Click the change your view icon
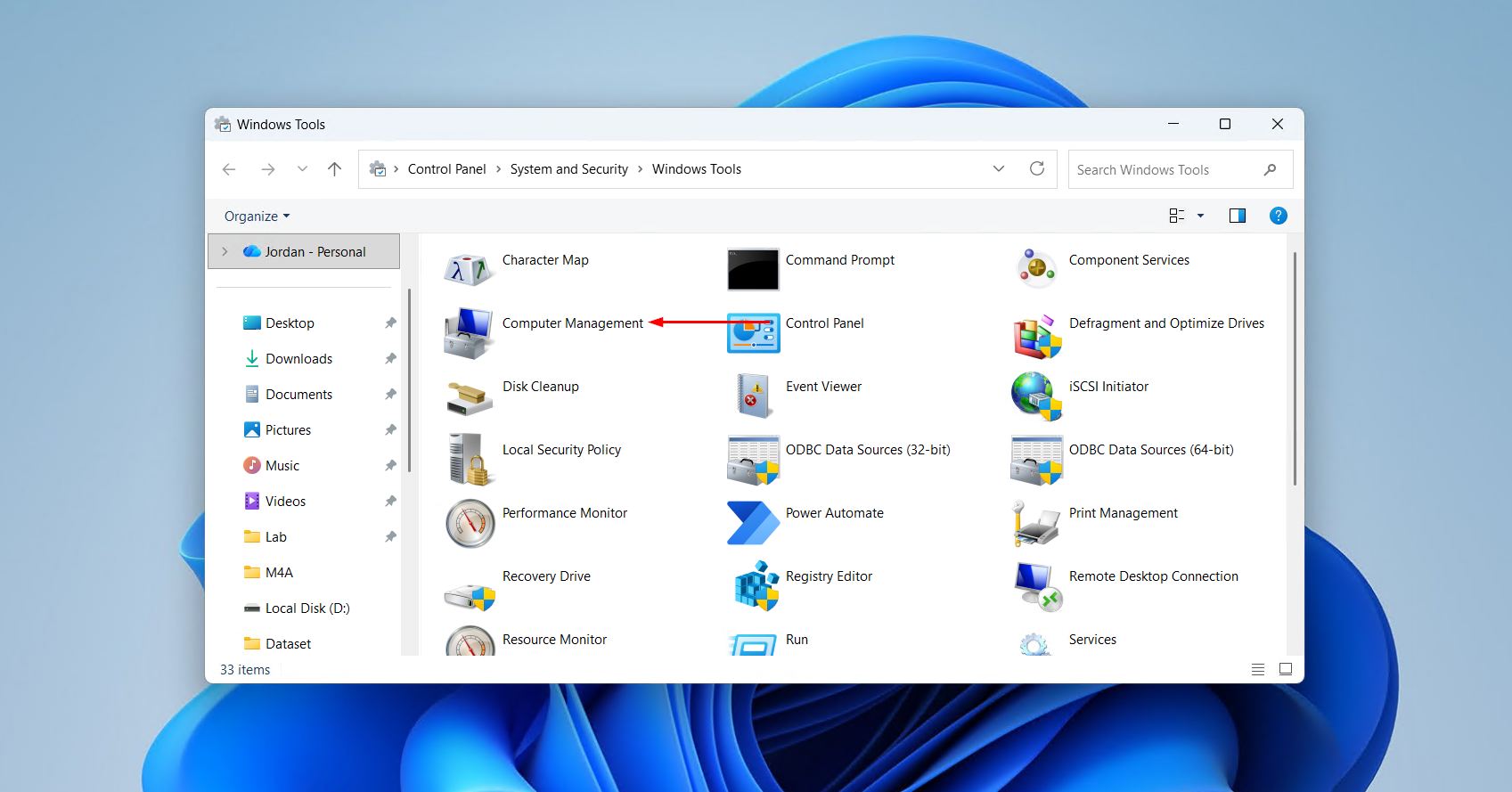The image size is (1512, 792). (1176, 216)
